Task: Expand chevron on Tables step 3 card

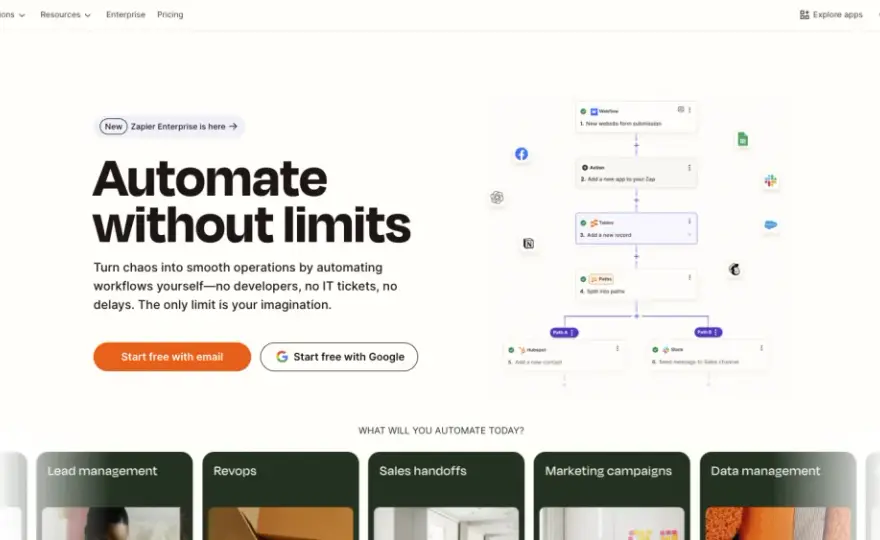Action: (690, 235)
